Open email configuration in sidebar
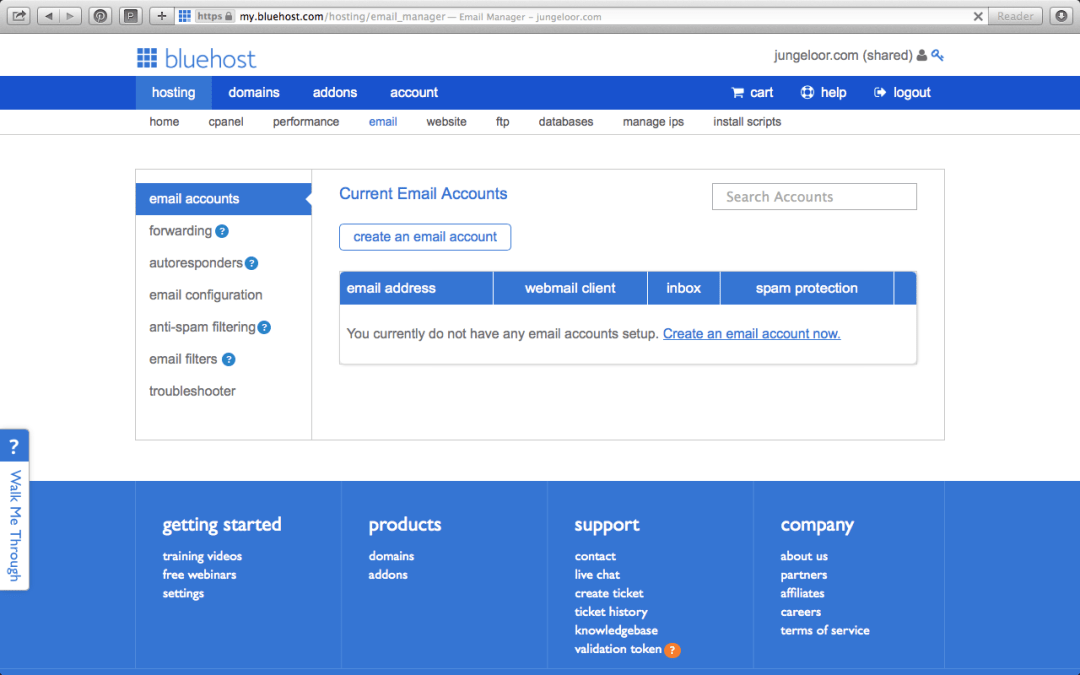 tap(206, 295)
